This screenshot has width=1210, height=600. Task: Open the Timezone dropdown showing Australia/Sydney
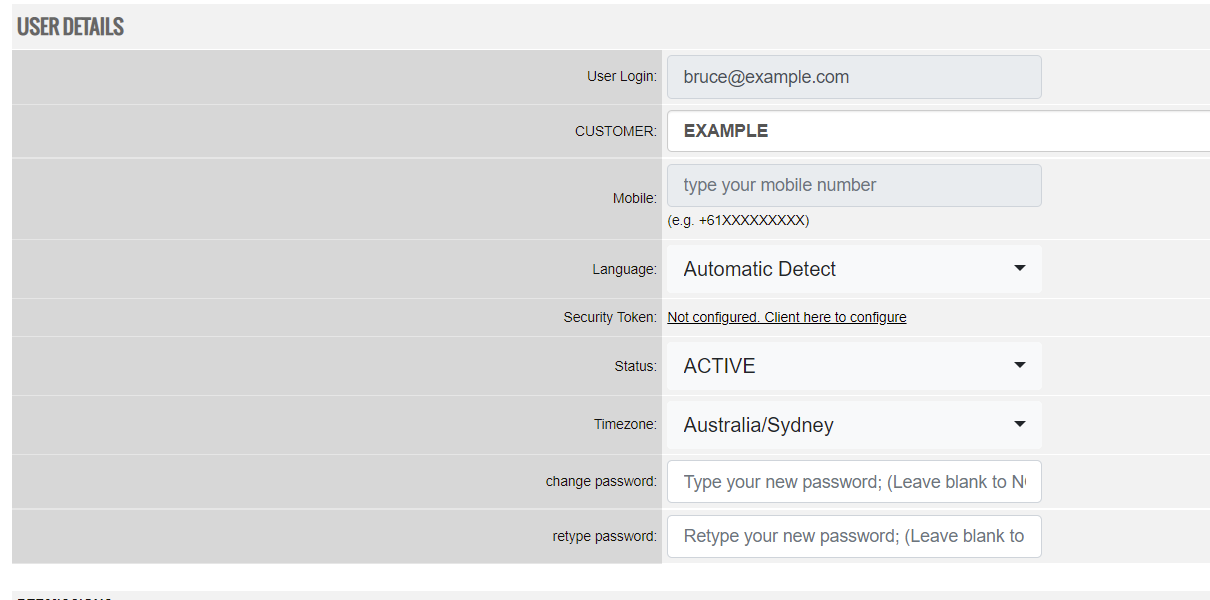(x=854, y=425)
